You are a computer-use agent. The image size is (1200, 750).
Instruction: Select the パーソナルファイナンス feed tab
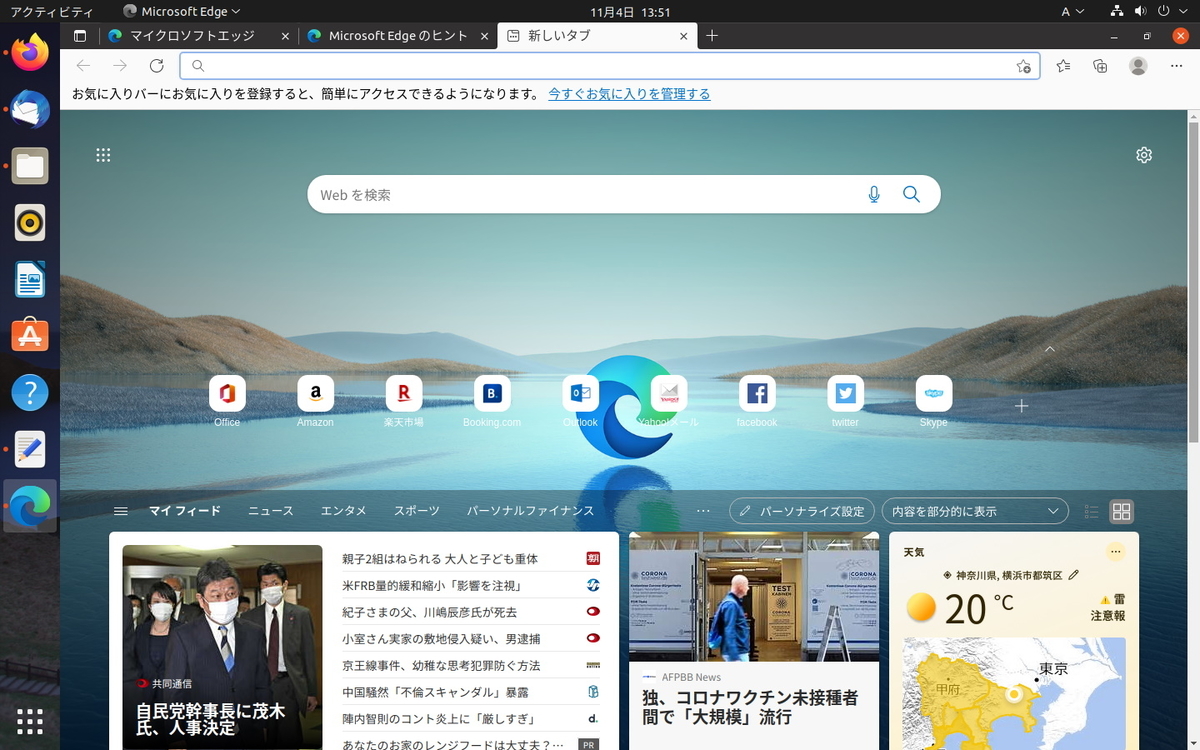point(531,511)
